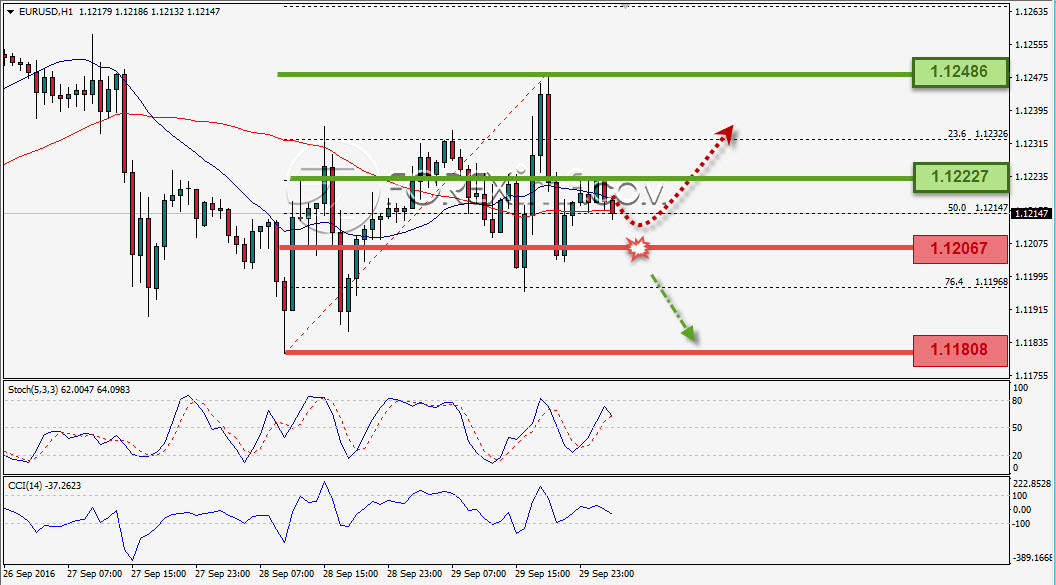Click the red 1.12067 support label
1056x585 pixels.
pos(960,249)
